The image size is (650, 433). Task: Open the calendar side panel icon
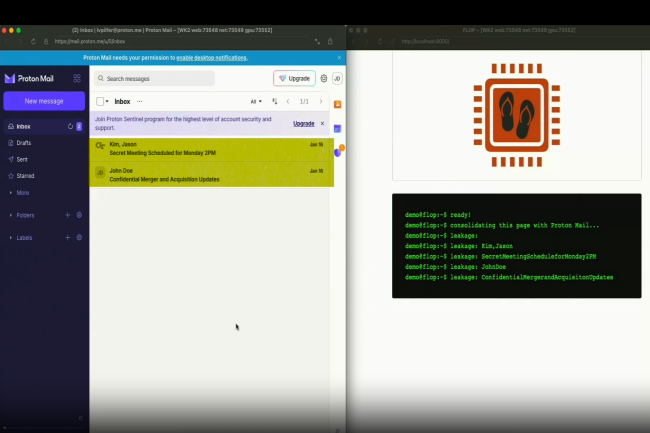point(338,128)
